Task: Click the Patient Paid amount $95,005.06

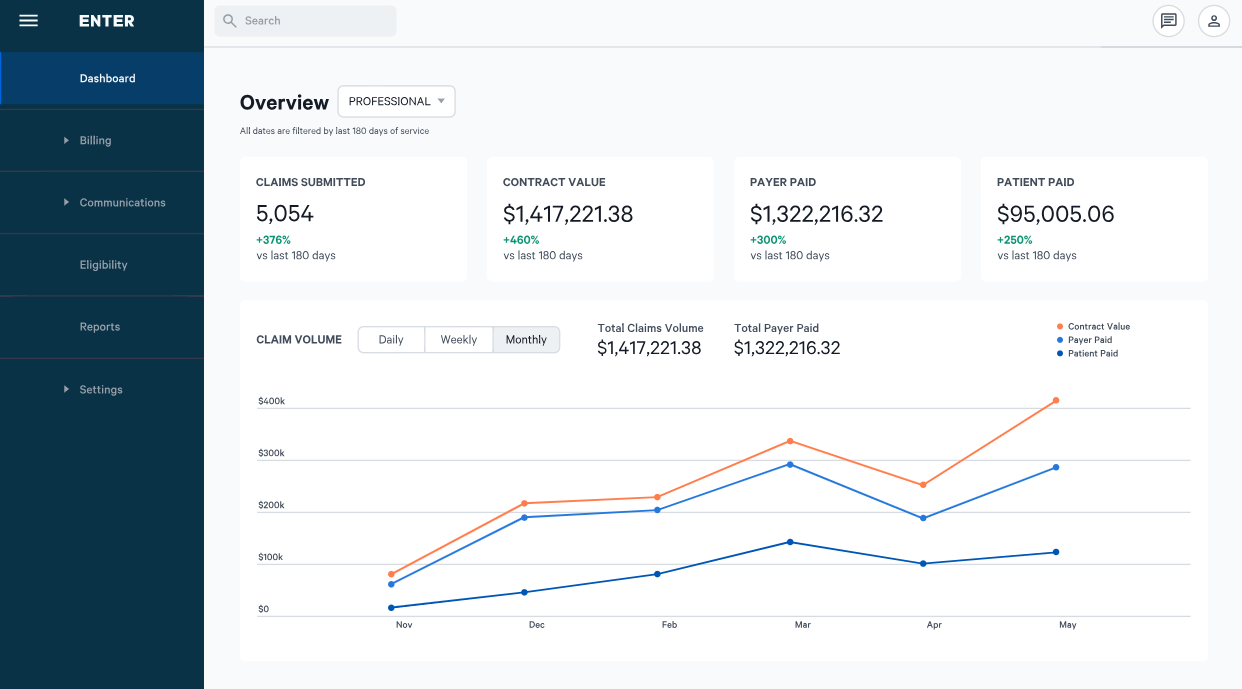Action: click(x=1056, y=214)
